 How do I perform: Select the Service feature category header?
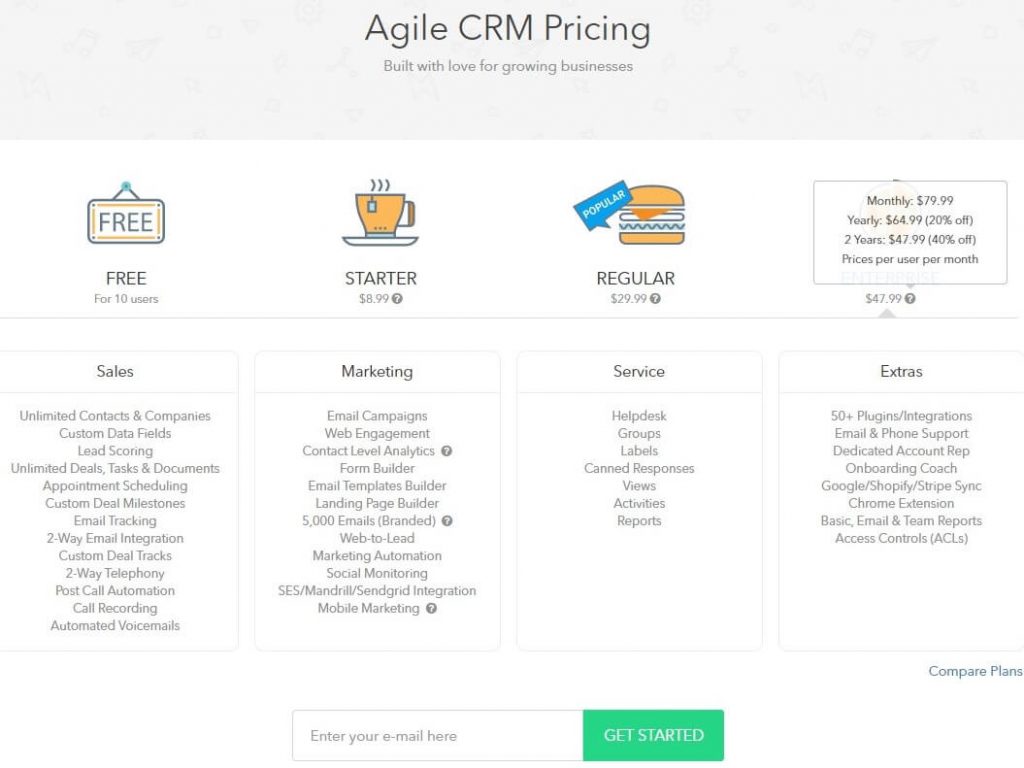pyautogui.click(x=638, y=371)
